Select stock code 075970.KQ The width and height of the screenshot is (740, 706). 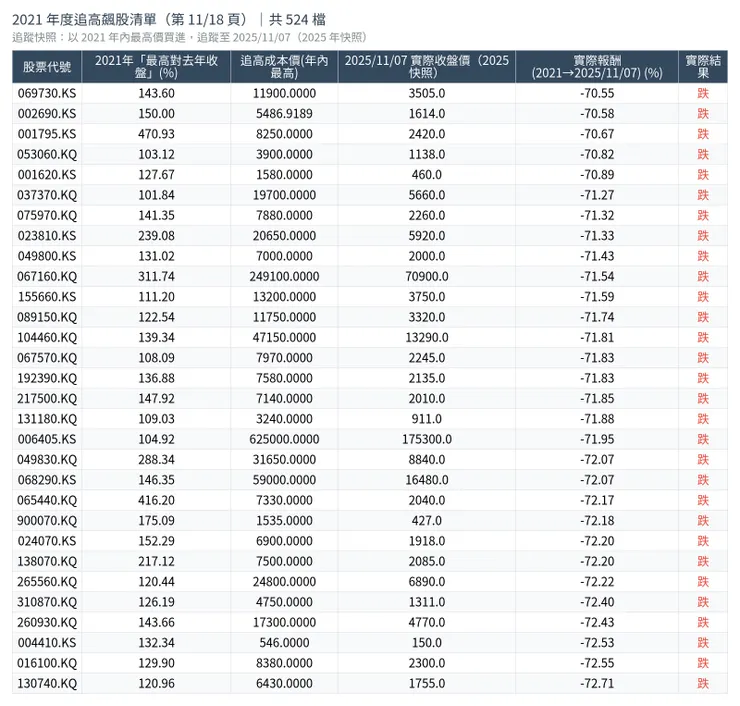[47, 215]
